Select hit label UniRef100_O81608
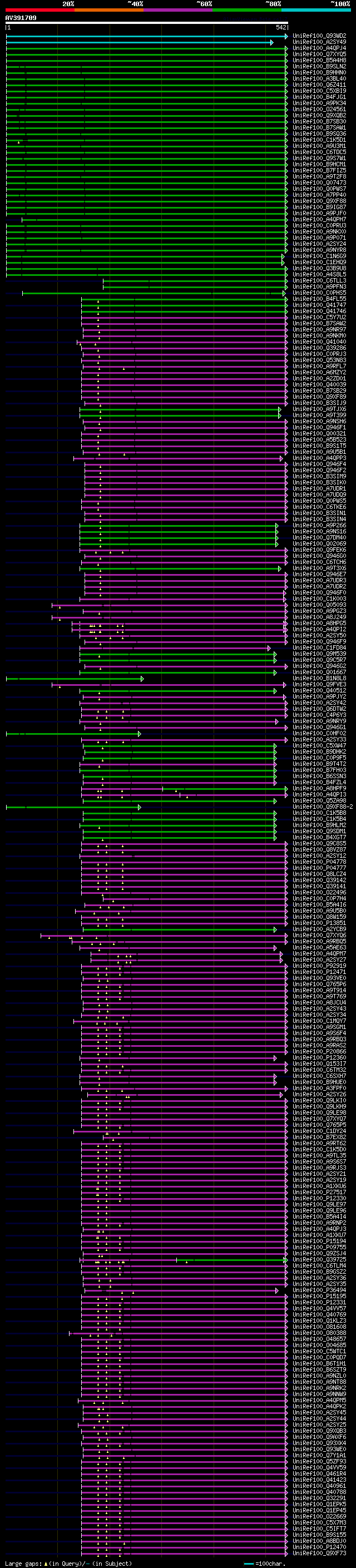 (x=319, y=1328)
